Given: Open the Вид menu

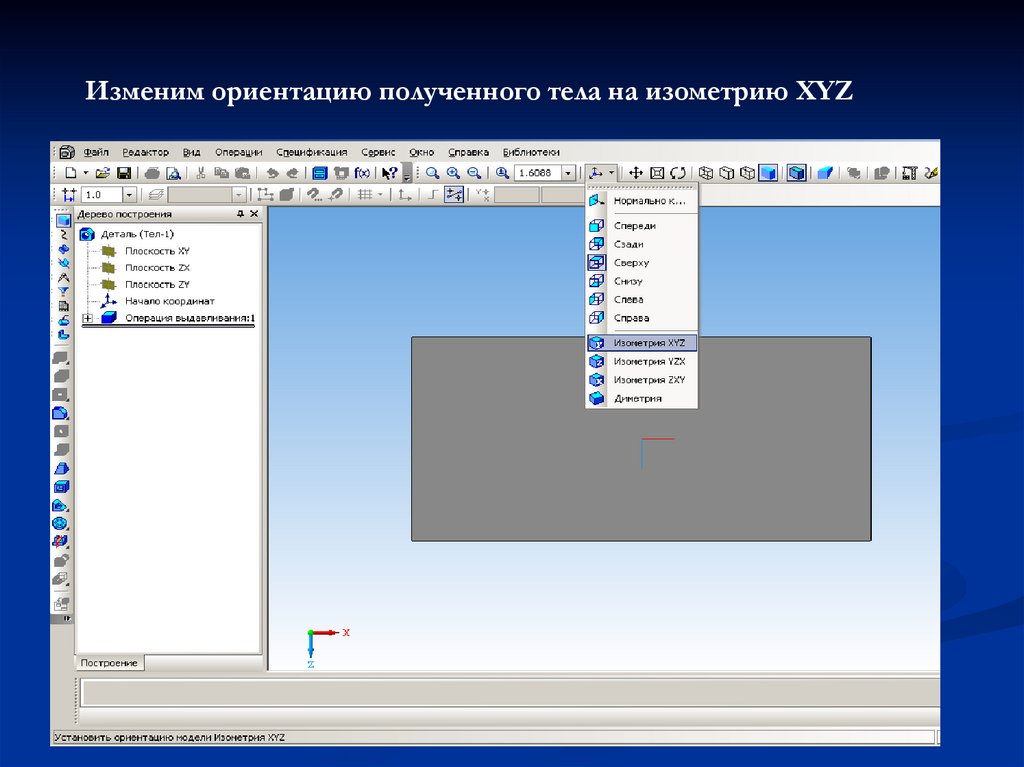Looking at the screenshot, I should click(x=191, y=152).
